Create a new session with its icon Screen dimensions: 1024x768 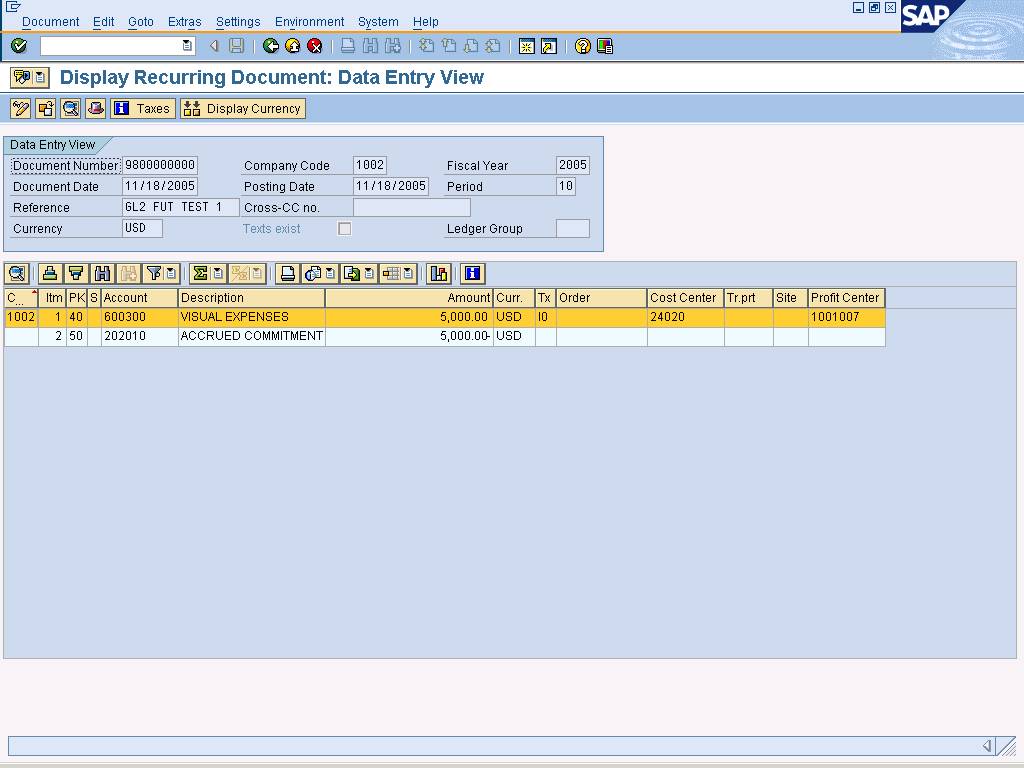click(x=526, y=46)
